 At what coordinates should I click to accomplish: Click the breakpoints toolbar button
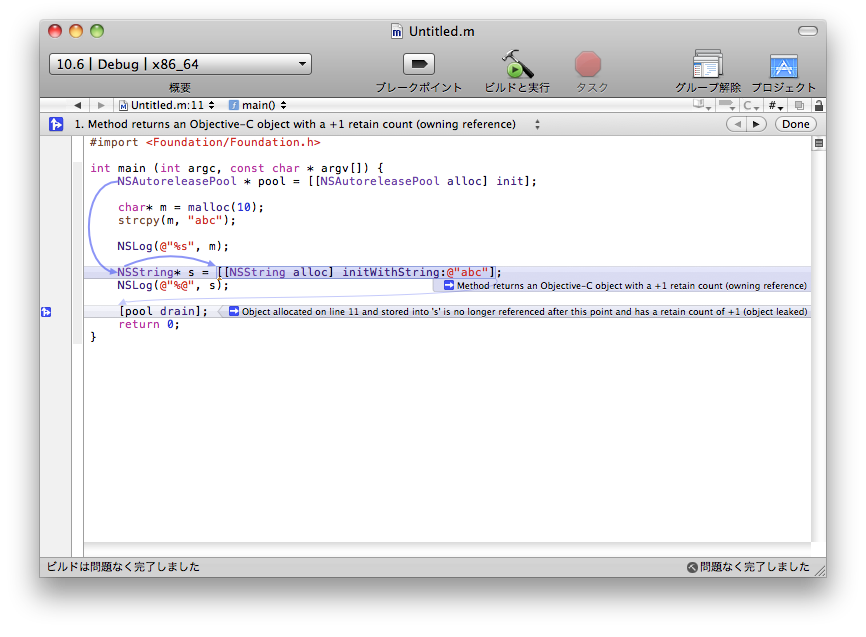[419, 64]
